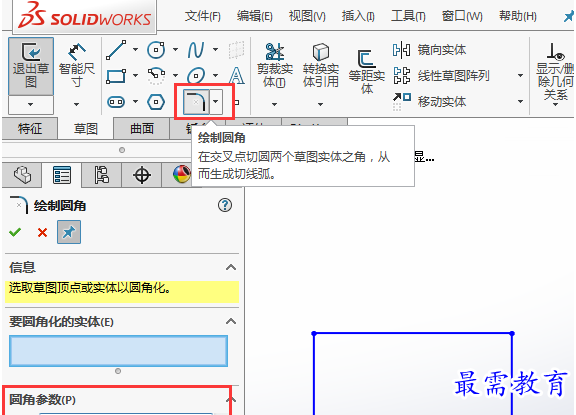Screen dimensions: 576x415
Task: Collapse the 信息 (Message) section
Action: click(x=231, y=267)
